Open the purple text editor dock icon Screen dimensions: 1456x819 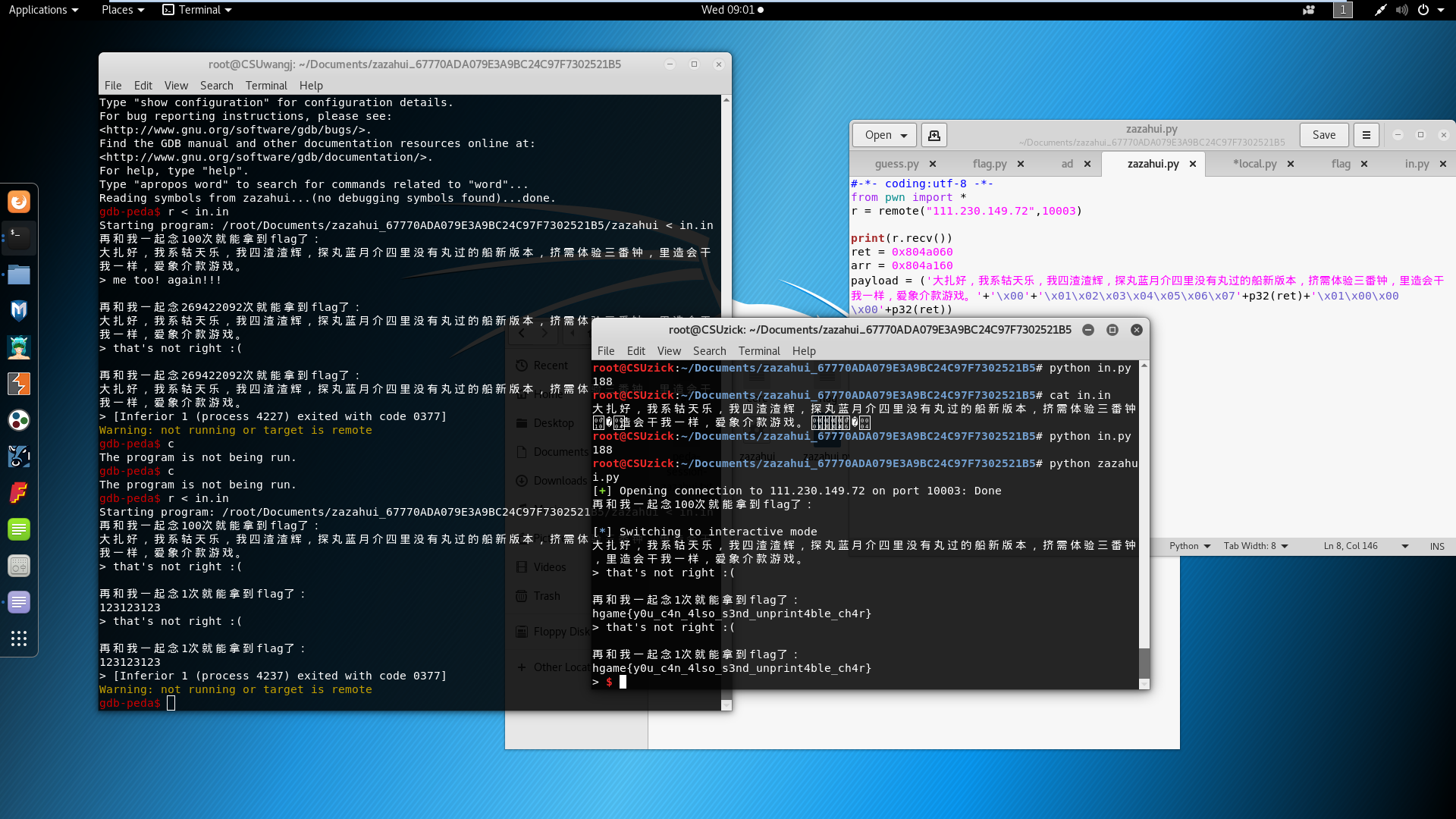pos(19,602)
